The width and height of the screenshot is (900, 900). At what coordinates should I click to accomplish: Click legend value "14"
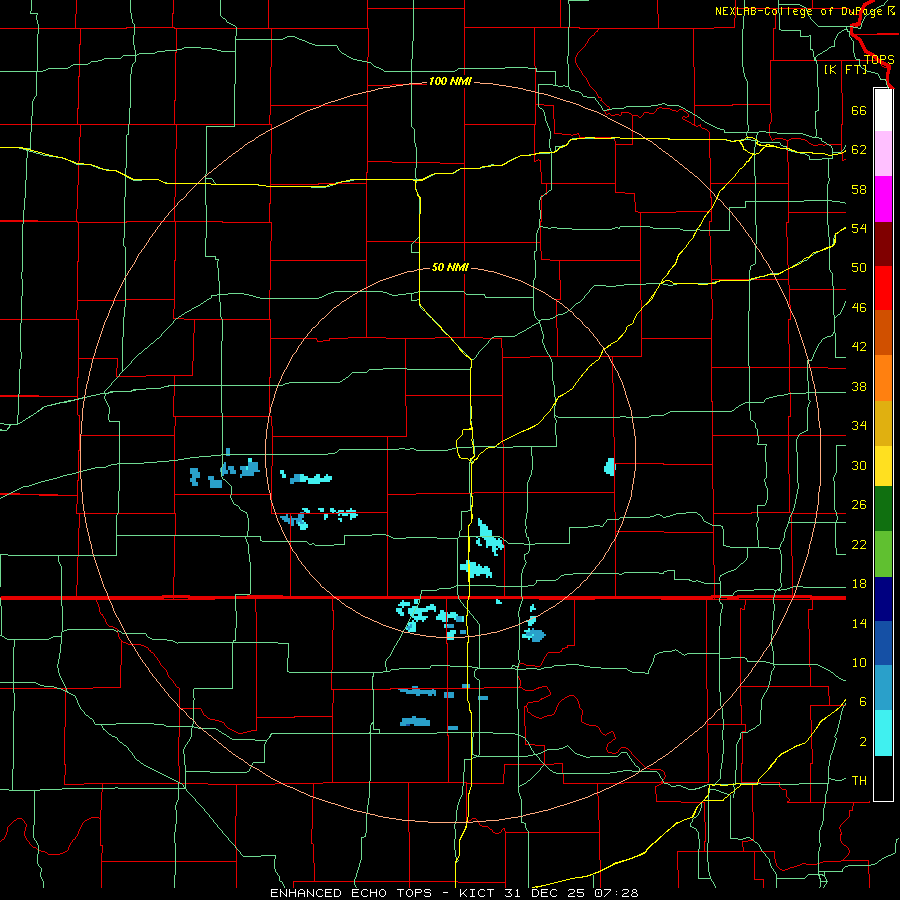[x=859, y=623]
